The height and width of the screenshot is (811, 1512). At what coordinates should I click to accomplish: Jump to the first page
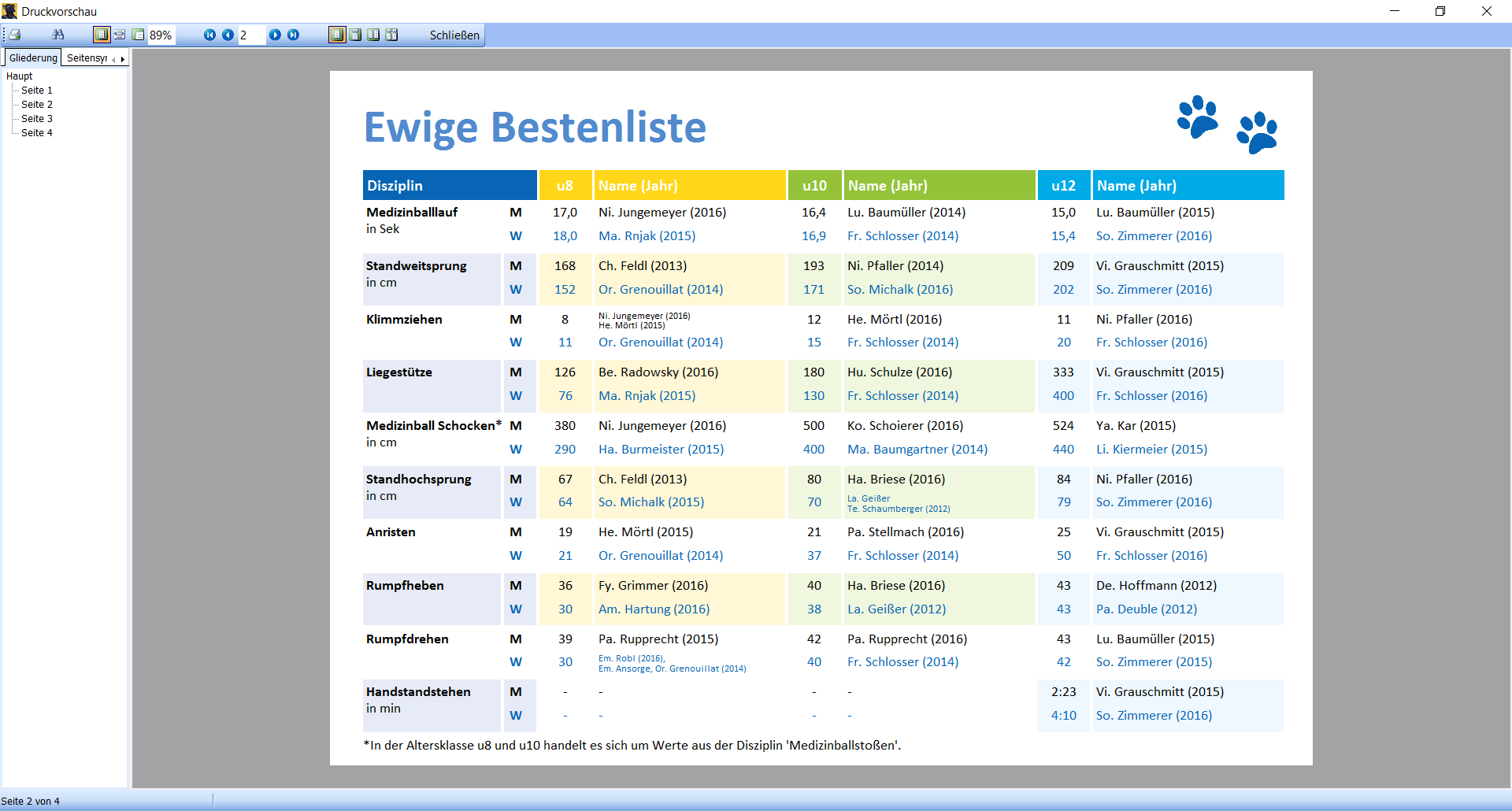tap(209, 35)
